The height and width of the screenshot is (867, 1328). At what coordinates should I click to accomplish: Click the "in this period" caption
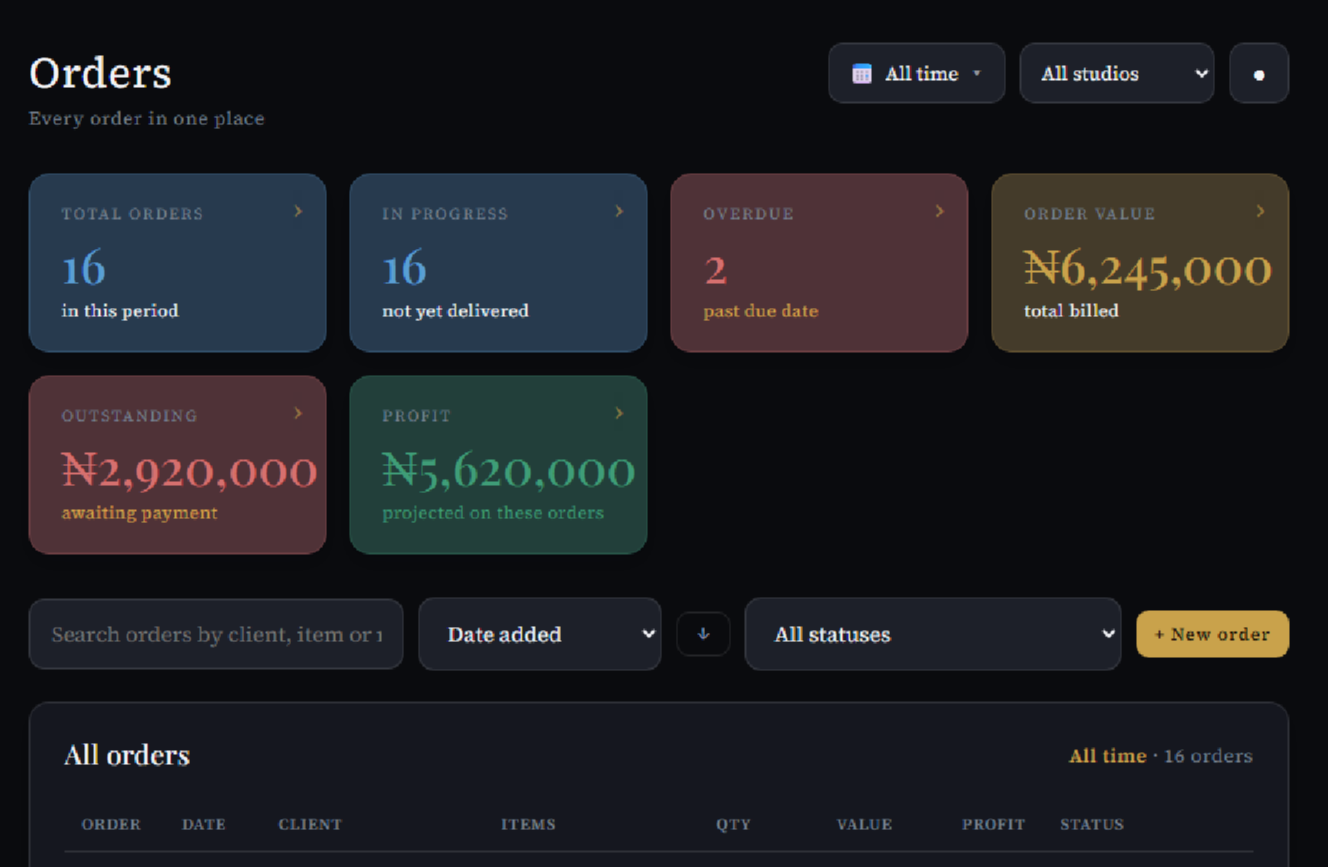120,311
